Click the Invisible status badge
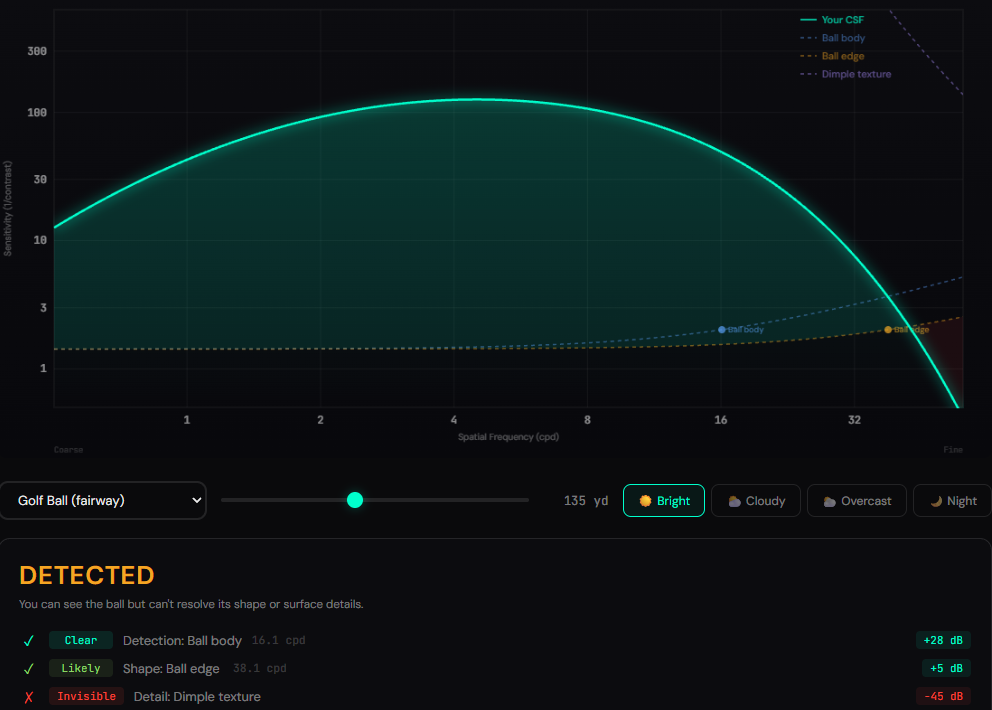 [87, 696]
